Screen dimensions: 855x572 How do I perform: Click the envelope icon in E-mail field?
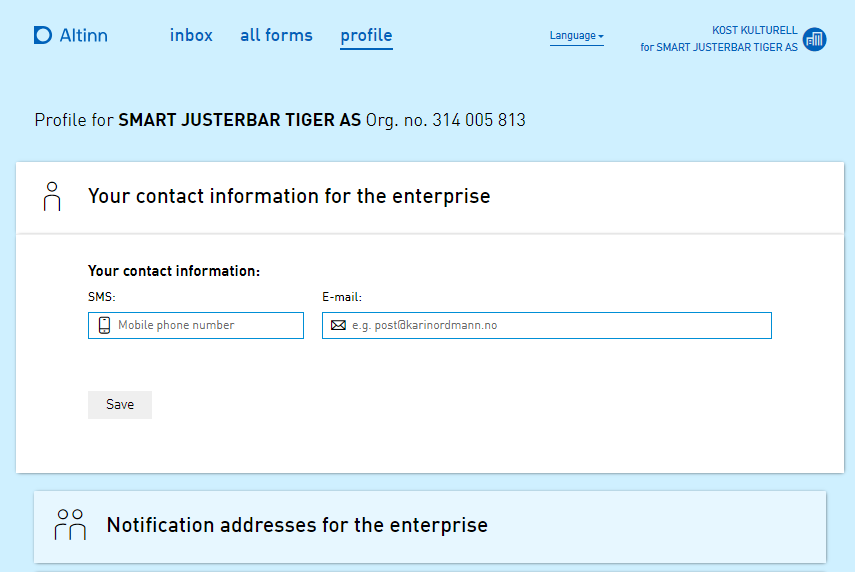[338, 325]
